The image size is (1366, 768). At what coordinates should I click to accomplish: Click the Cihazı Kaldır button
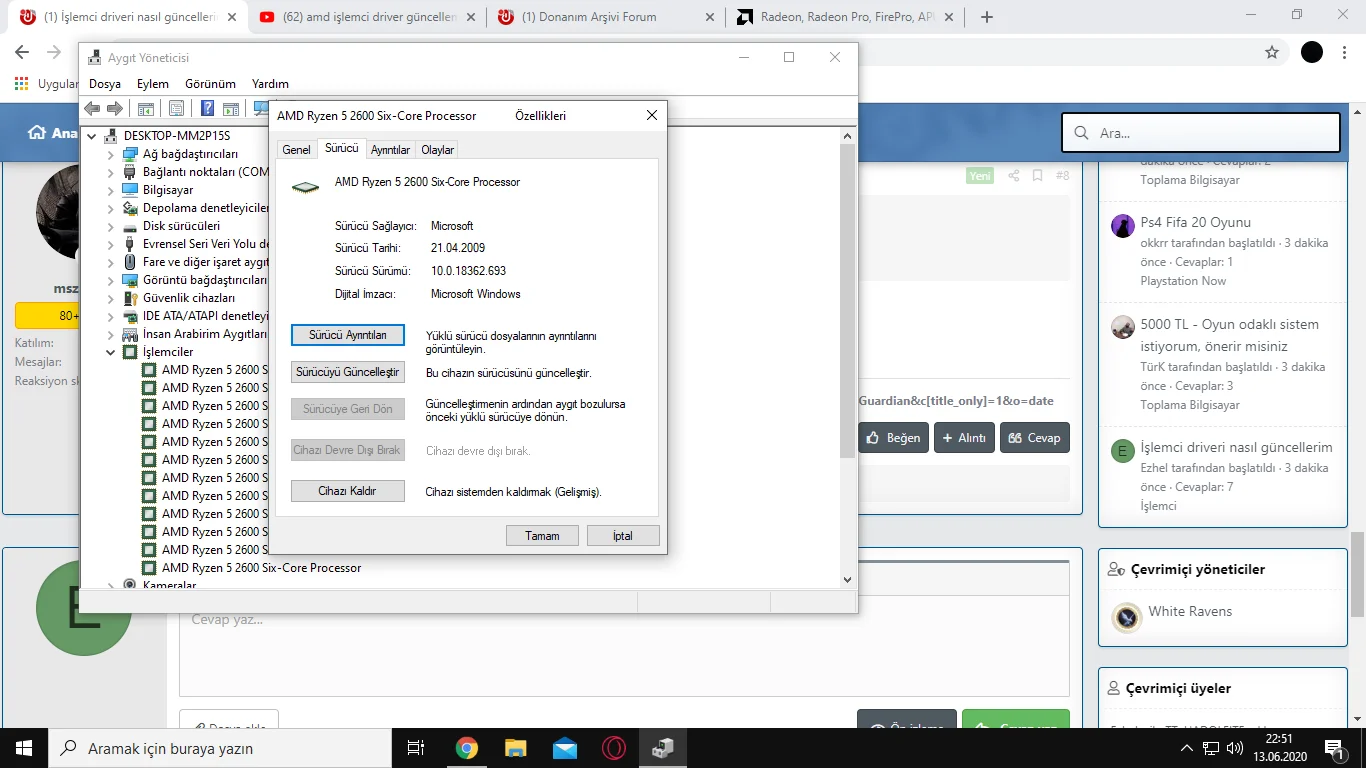click(347, 491)
